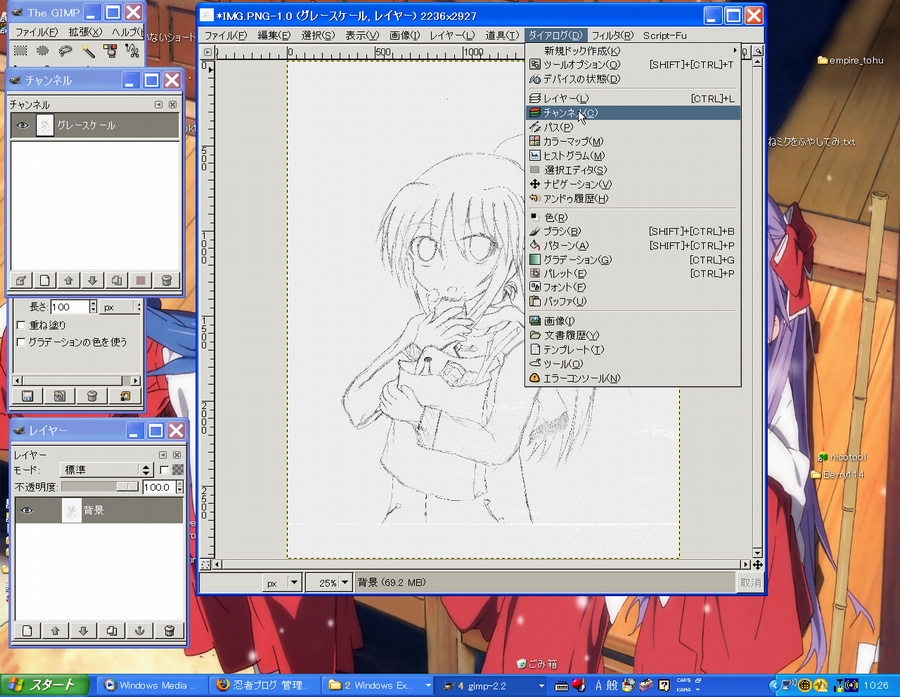The image size is (900, 697).
Task: Adjust the 不透明度 opacity slider in Layers dialog
Action: point(100,487)
